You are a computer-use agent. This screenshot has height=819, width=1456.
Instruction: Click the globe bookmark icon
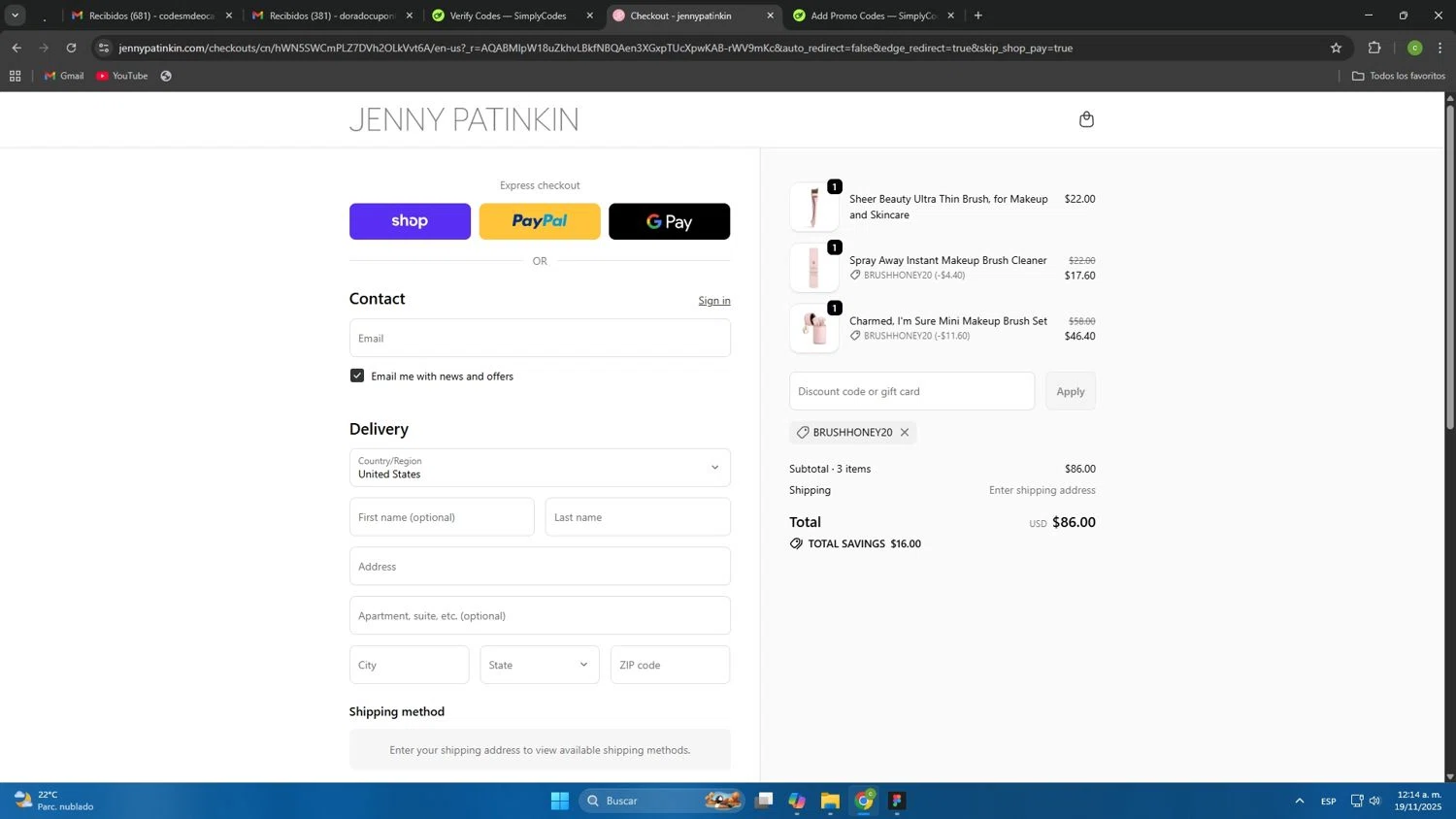[166, 76]
